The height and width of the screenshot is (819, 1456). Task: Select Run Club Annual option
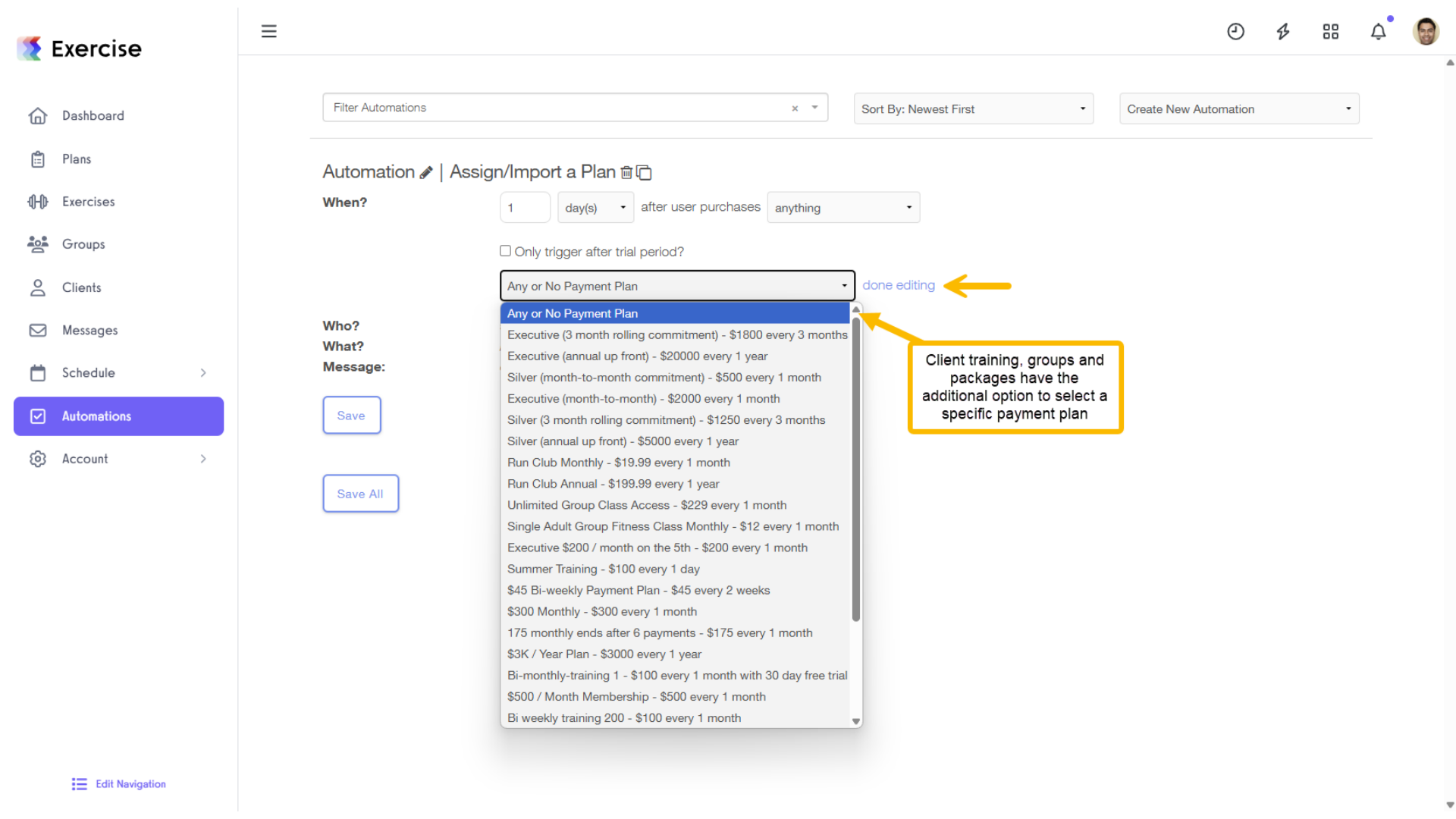click(675, 483)
